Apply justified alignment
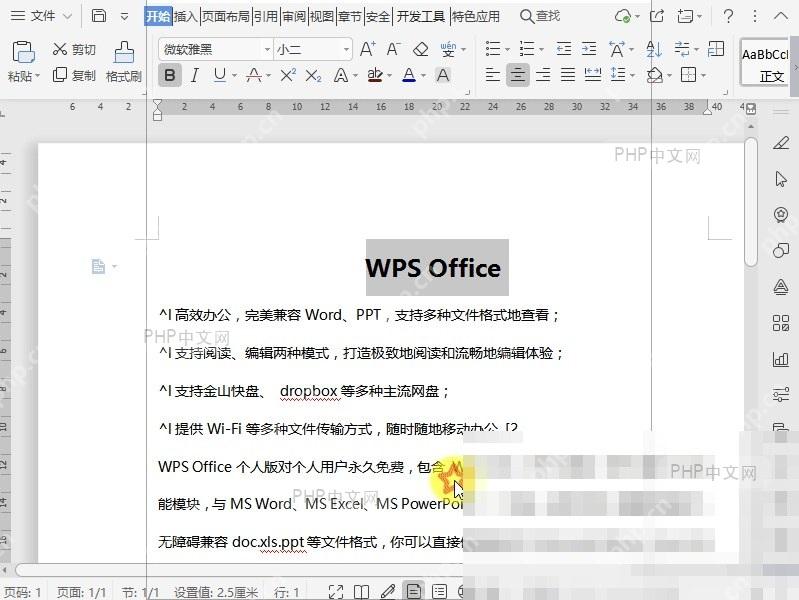The width and height of the screenshot is (799, 600). tap(568, 75)
